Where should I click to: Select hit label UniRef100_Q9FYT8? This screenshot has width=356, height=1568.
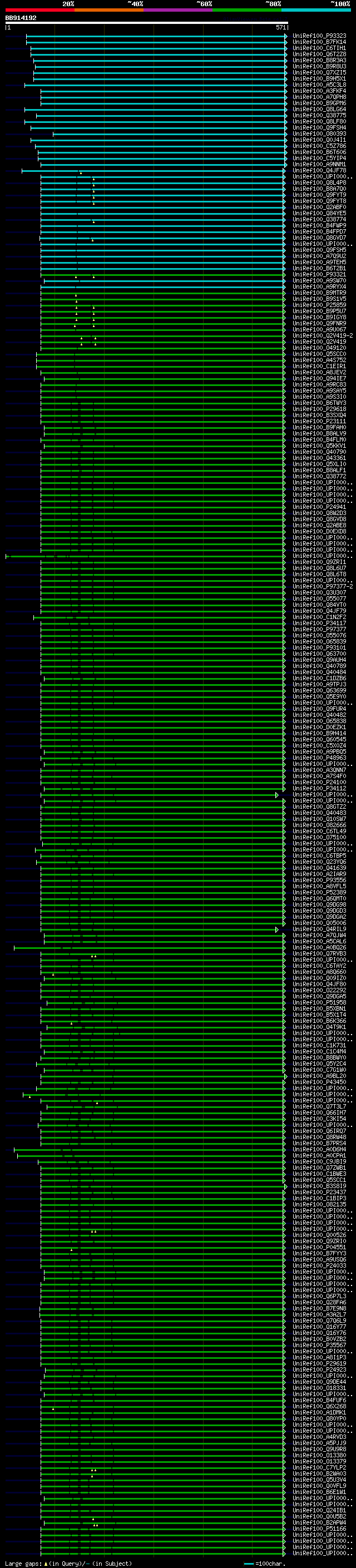tap(319, 201)
